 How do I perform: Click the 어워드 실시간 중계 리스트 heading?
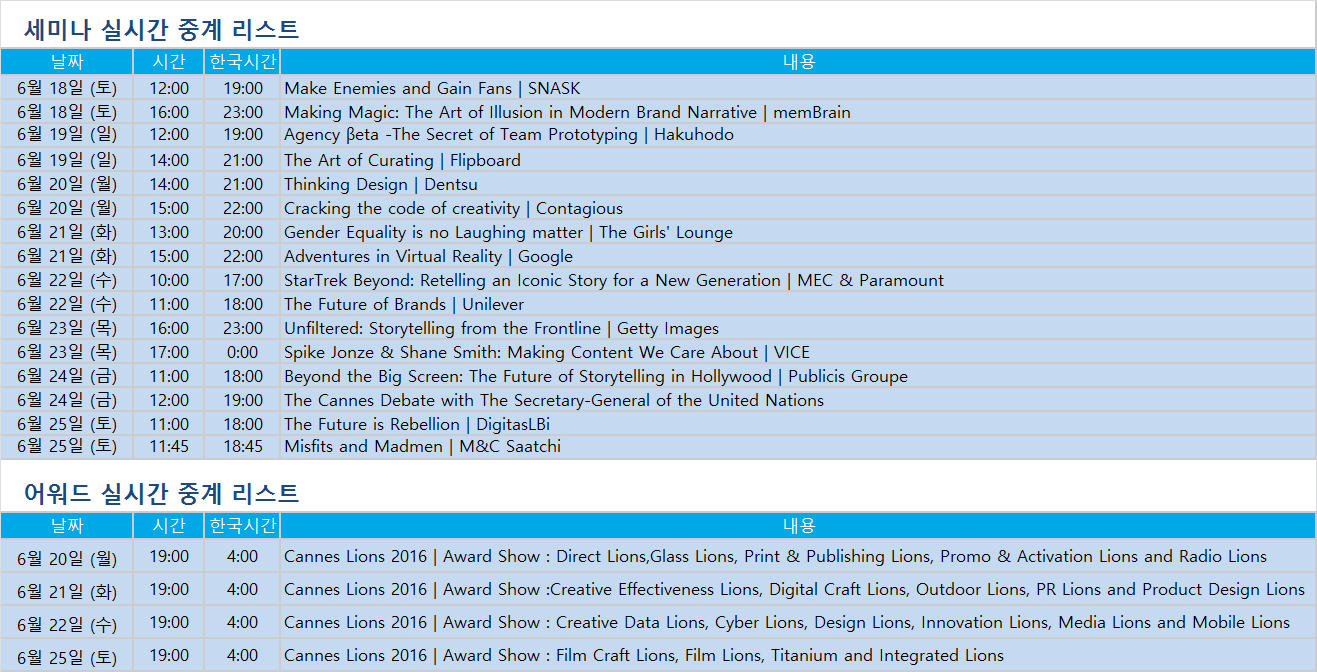[x=162, y=493]
